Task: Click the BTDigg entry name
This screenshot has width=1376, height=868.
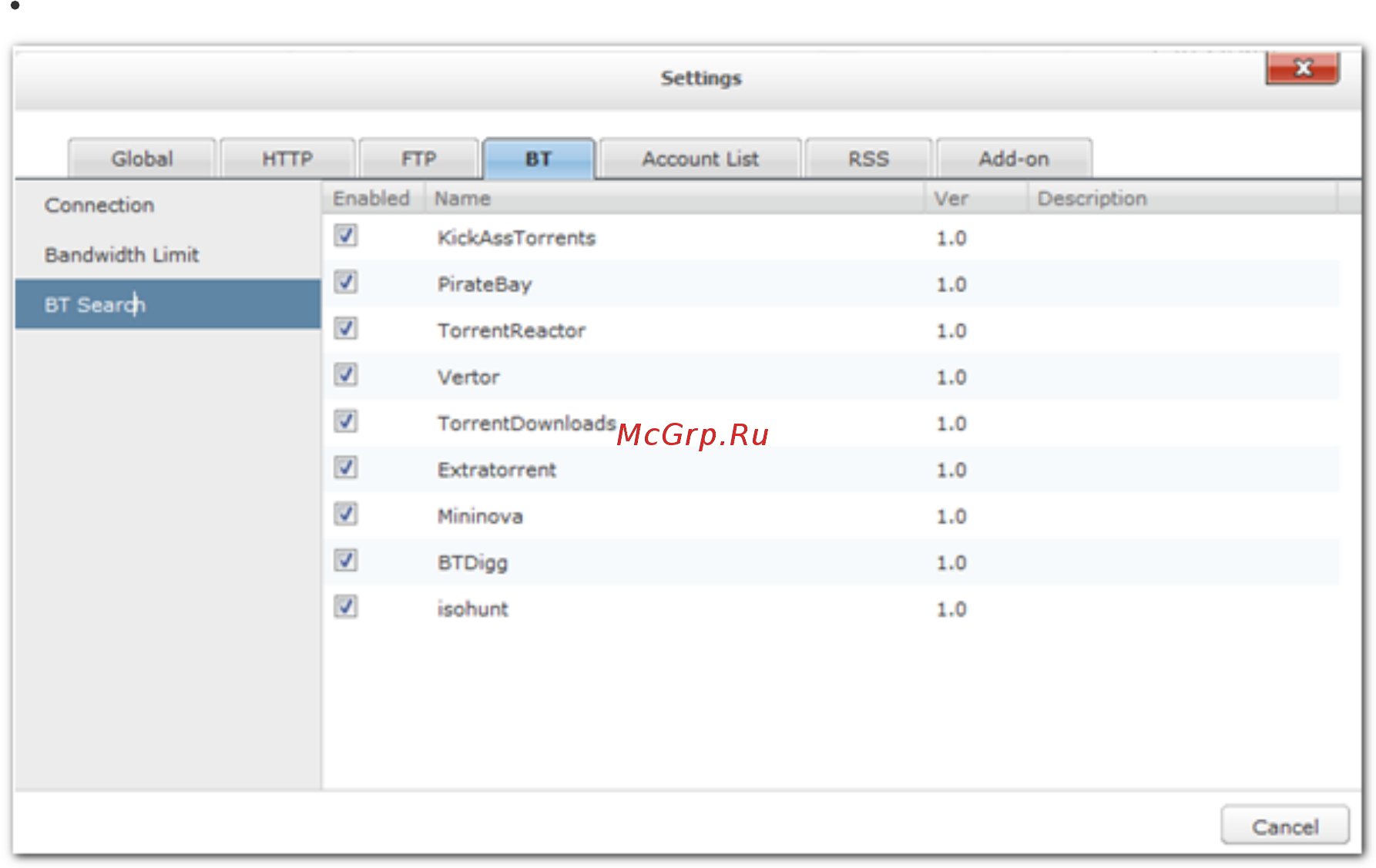Action: (x=473, y=563)
